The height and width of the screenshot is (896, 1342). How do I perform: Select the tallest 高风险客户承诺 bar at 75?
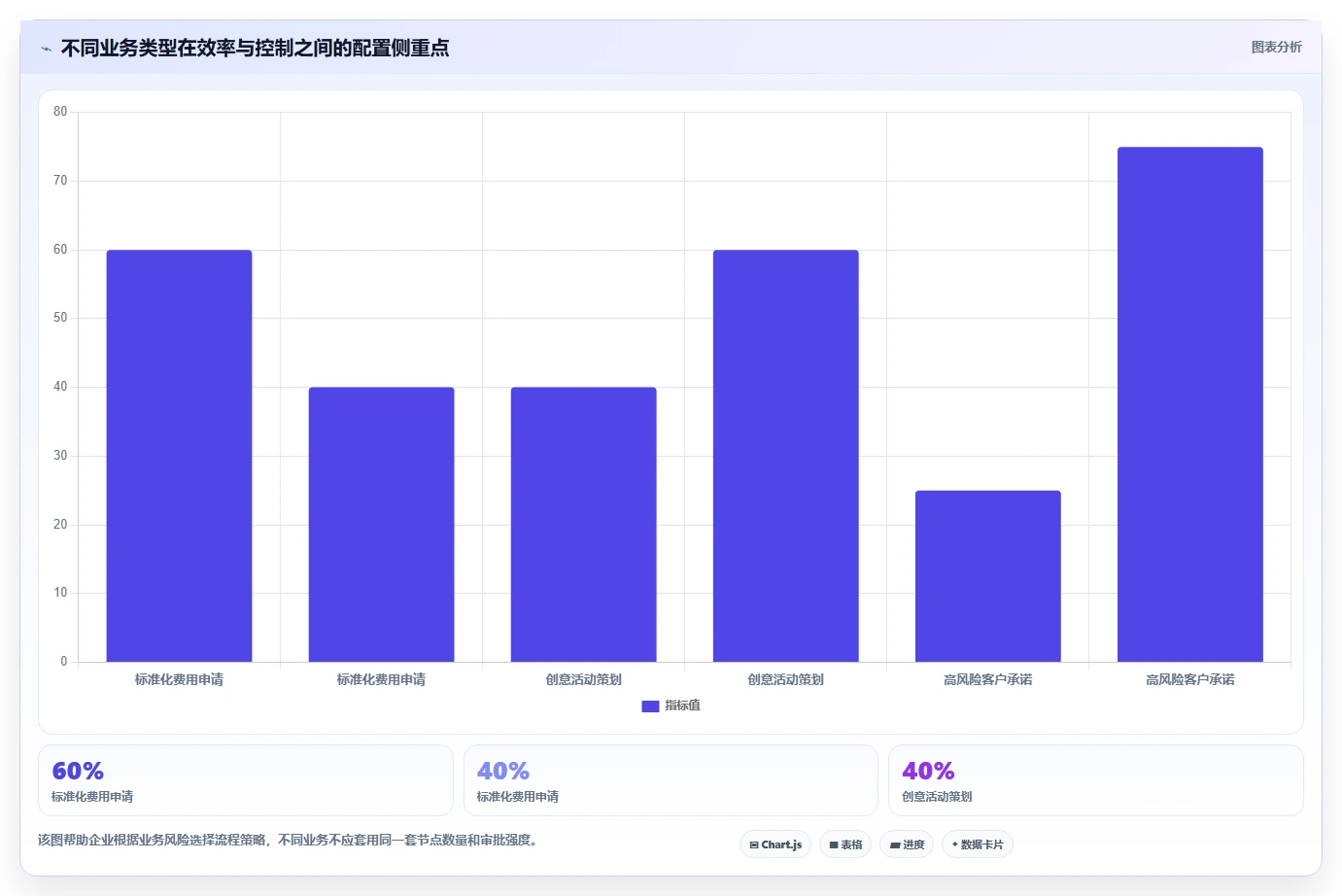(x=1189, y=404)
